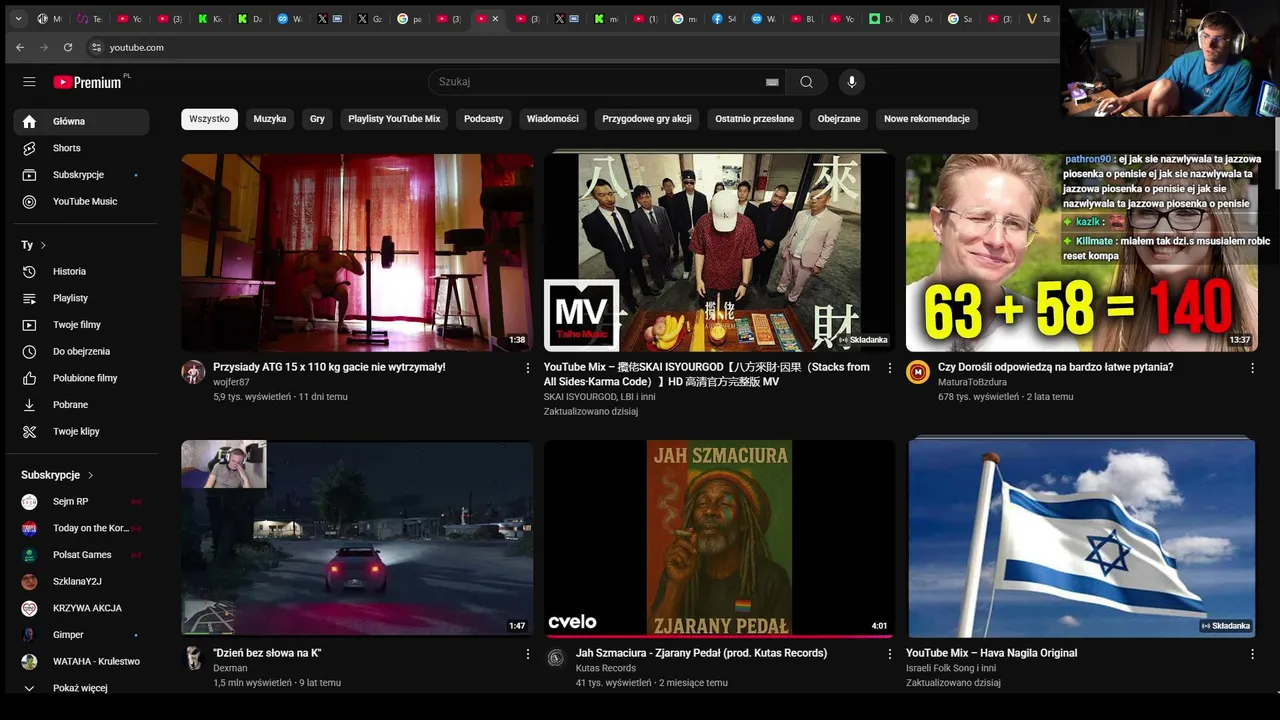Select Nowe rekomendacje chip
1280x720 pixels.
tap(927, 119)
